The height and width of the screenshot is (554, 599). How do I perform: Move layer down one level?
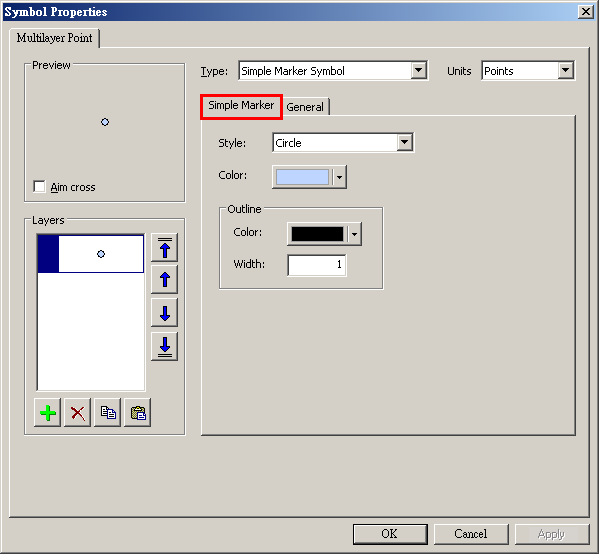click(x=165, y=313)
